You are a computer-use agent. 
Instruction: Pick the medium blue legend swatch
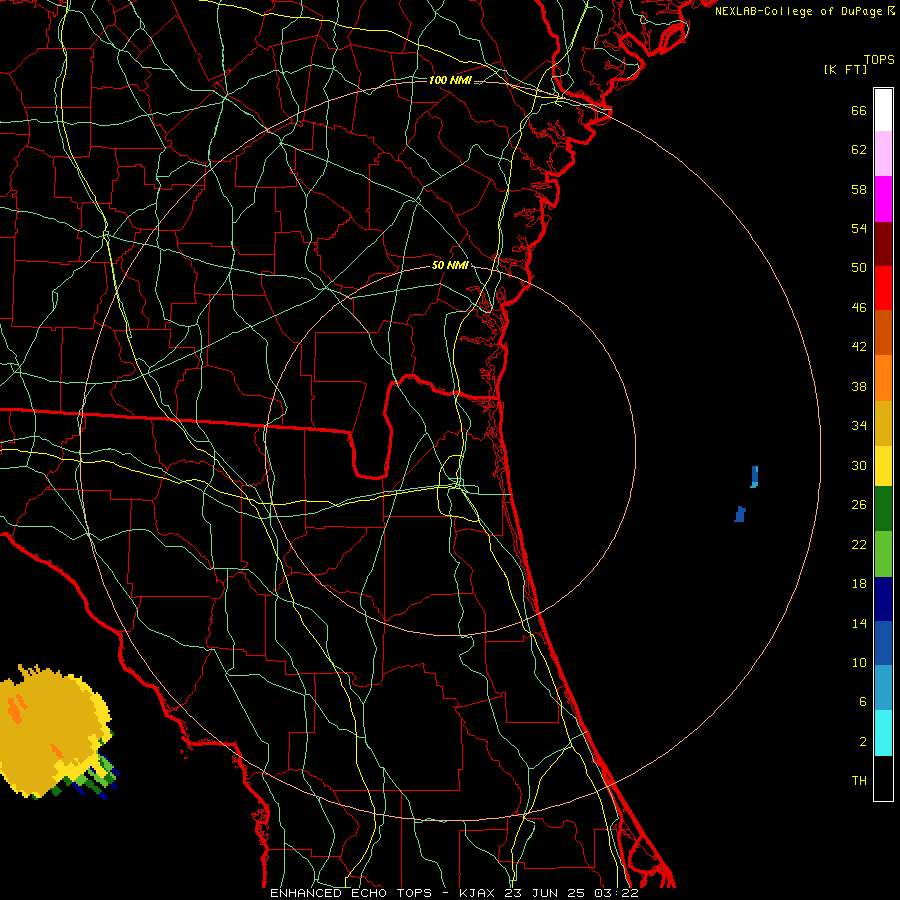(883, 643)
